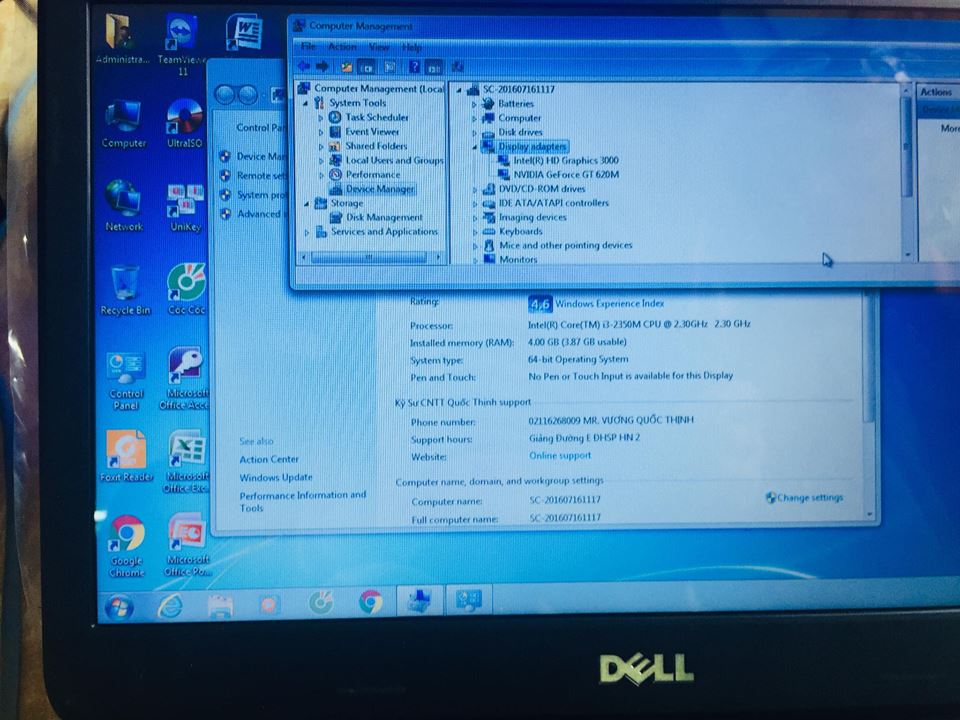Screen dimensions: 960x720
Task: Open Control Panel desktop icon
Action: point(126,381)
